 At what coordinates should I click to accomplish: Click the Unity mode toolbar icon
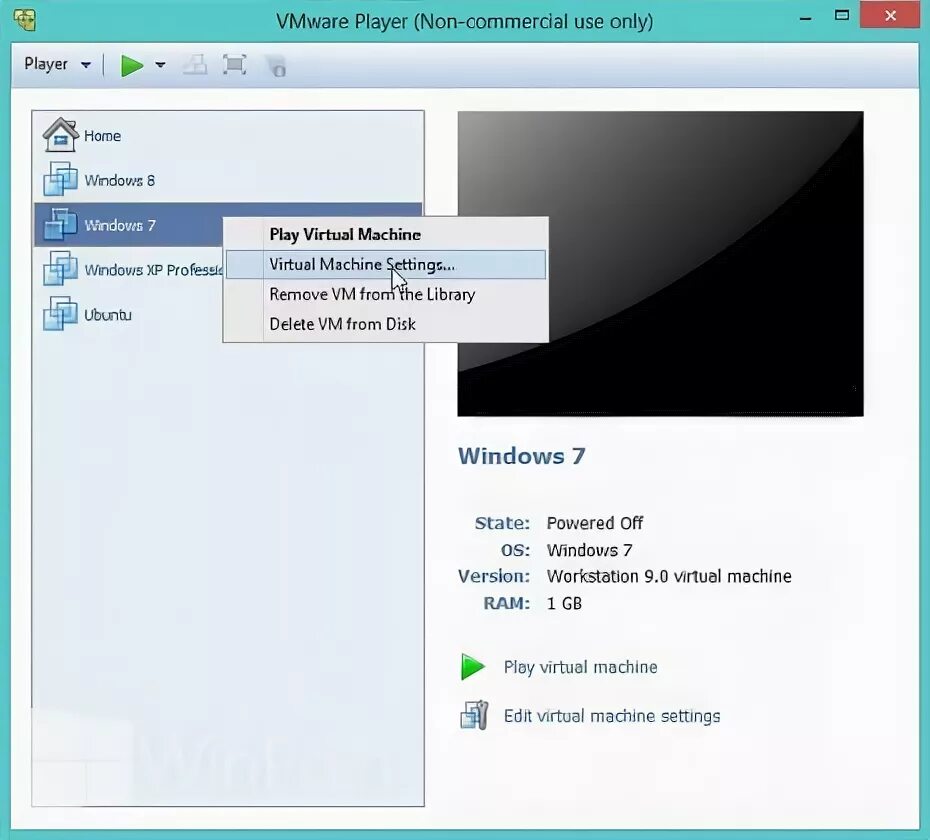[276, 65]
